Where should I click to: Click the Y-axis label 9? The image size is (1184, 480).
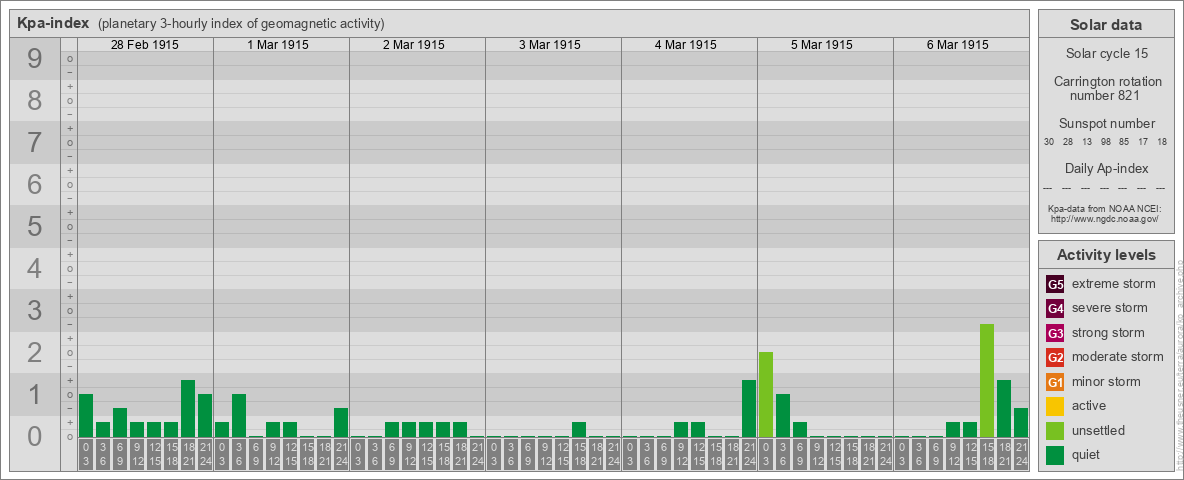coord(34,58)
